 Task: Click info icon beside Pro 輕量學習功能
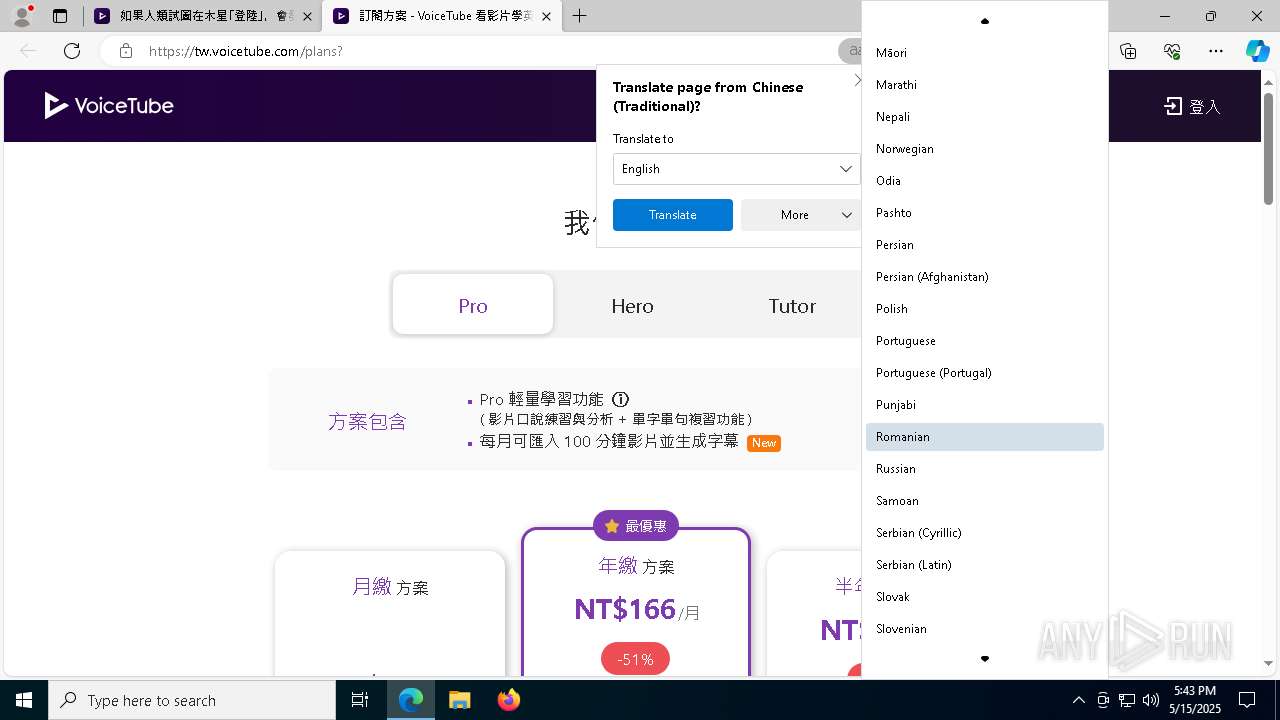(620, 399)
